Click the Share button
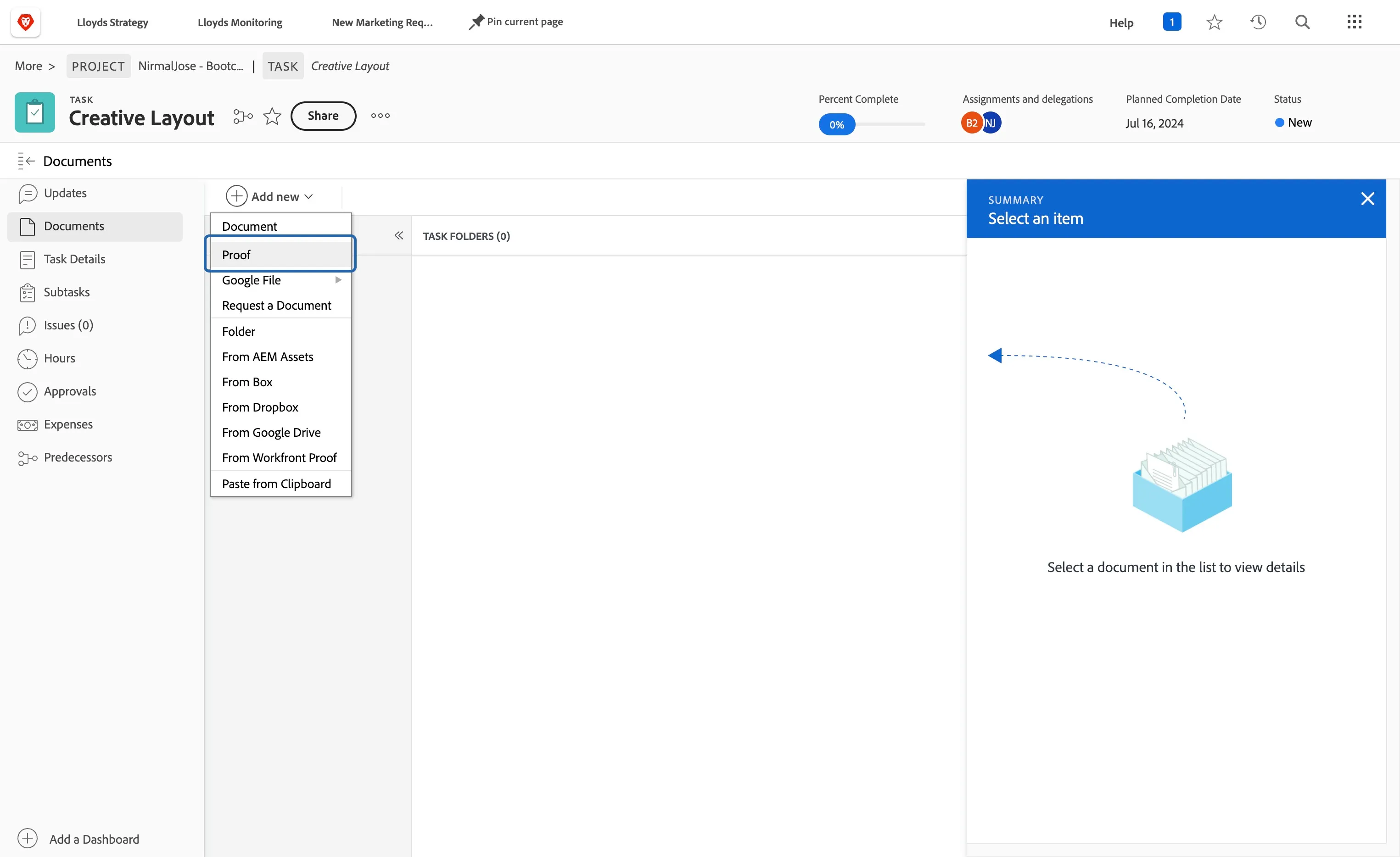Screen dimensions: 1400x857 [323, 116]
